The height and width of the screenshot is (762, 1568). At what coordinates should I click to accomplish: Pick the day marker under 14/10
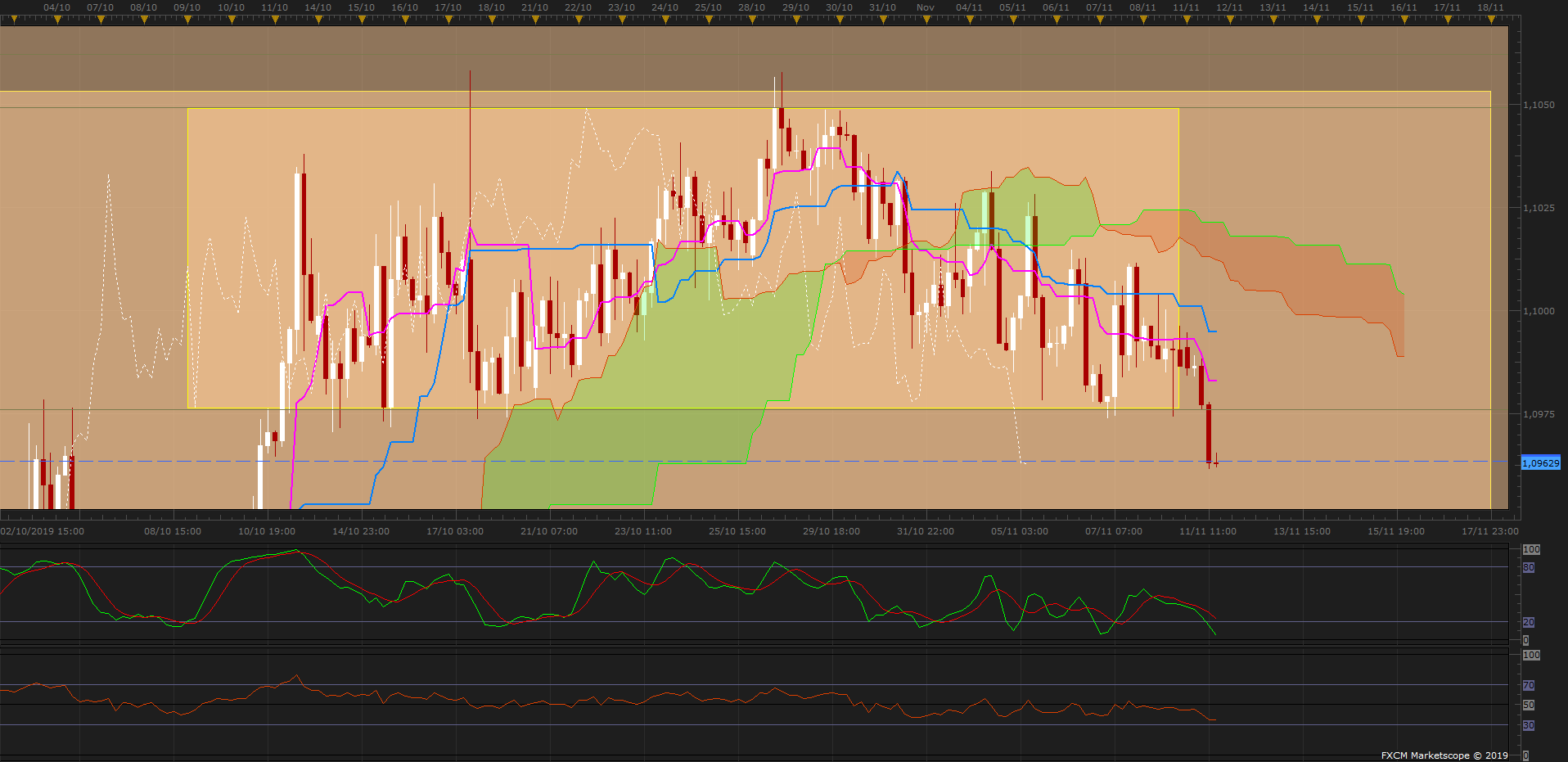pyautogui.click(x=318, y=19)
